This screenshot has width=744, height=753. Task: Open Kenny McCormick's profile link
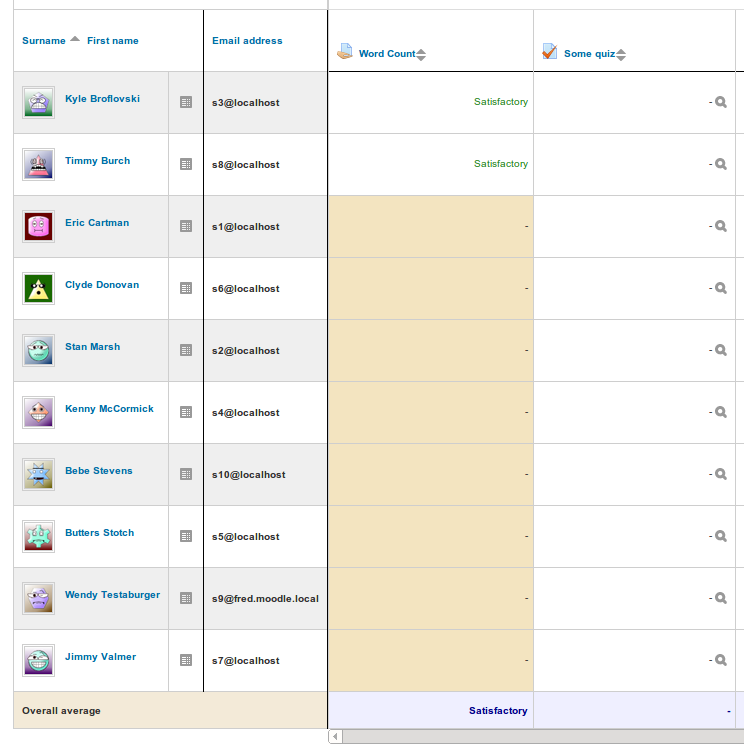(x=110, y=409)
